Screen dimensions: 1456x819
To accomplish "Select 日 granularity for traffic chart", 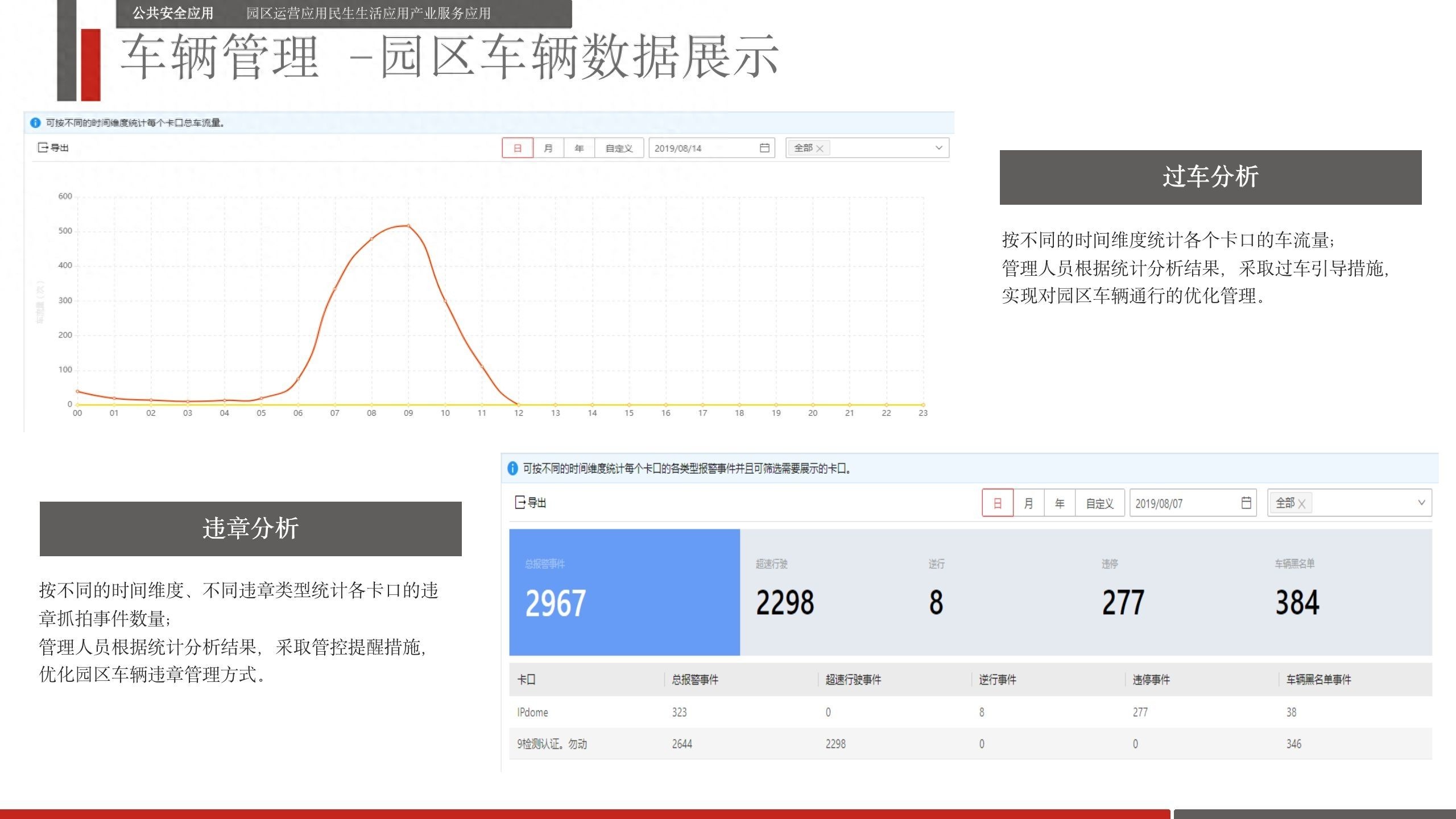I will click(x=518, y=148).
